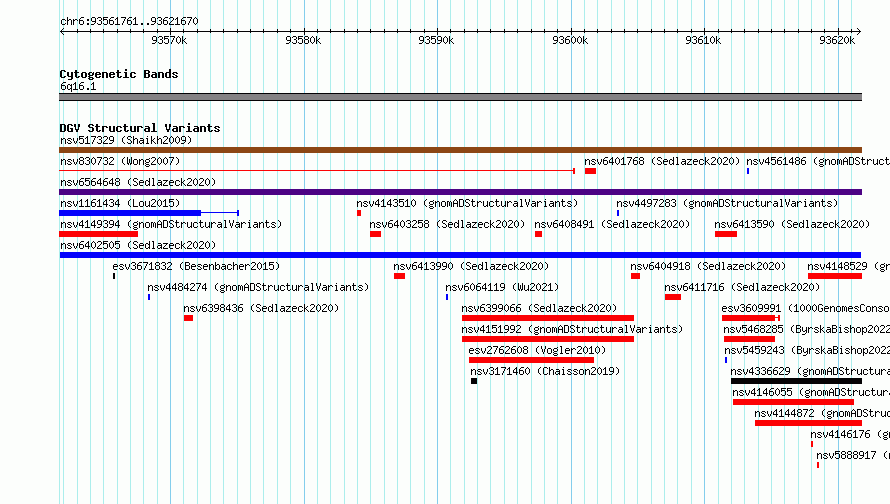Open the nsv5888917 variant label
This screenshot has width=890, height=504.
[x=853, y=455]
